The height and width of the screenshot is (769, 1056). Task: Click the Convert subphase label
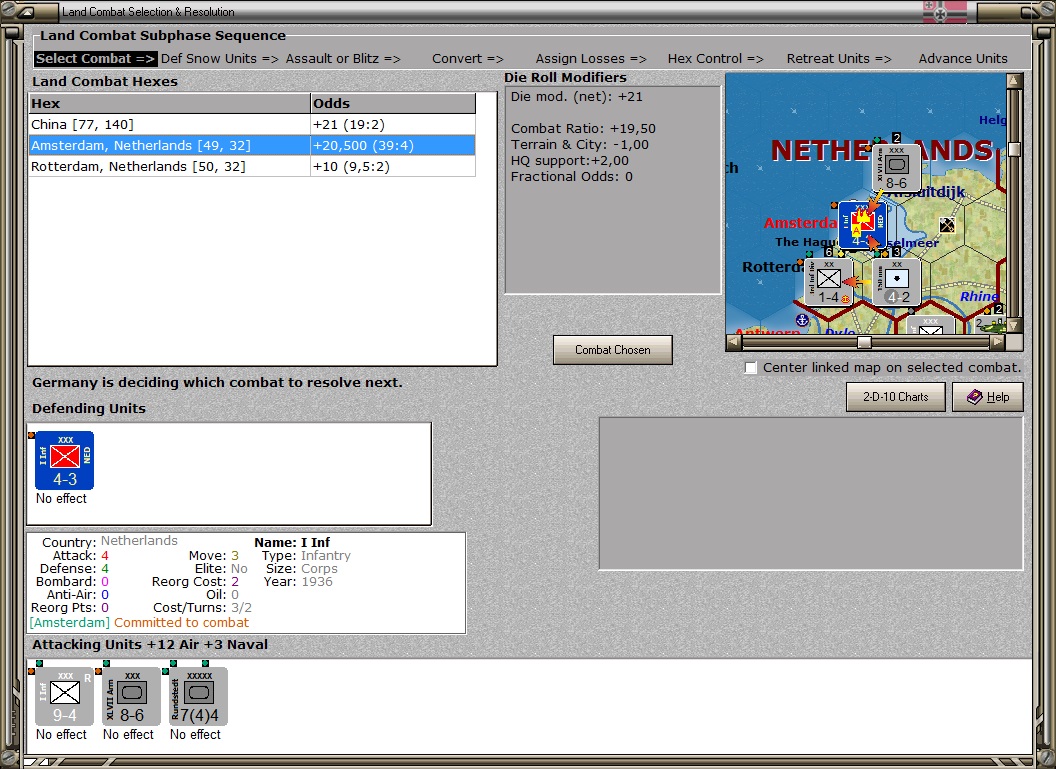pos(467,59)
